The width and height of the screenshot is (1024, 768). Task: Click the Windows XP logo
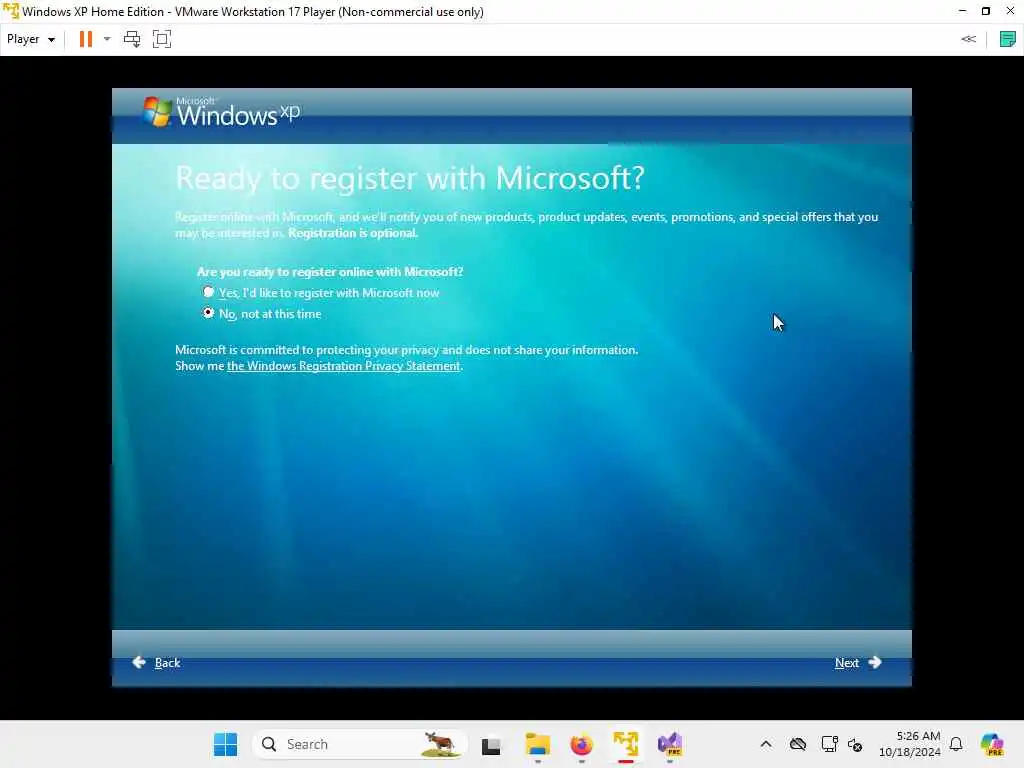click(221, 112)
